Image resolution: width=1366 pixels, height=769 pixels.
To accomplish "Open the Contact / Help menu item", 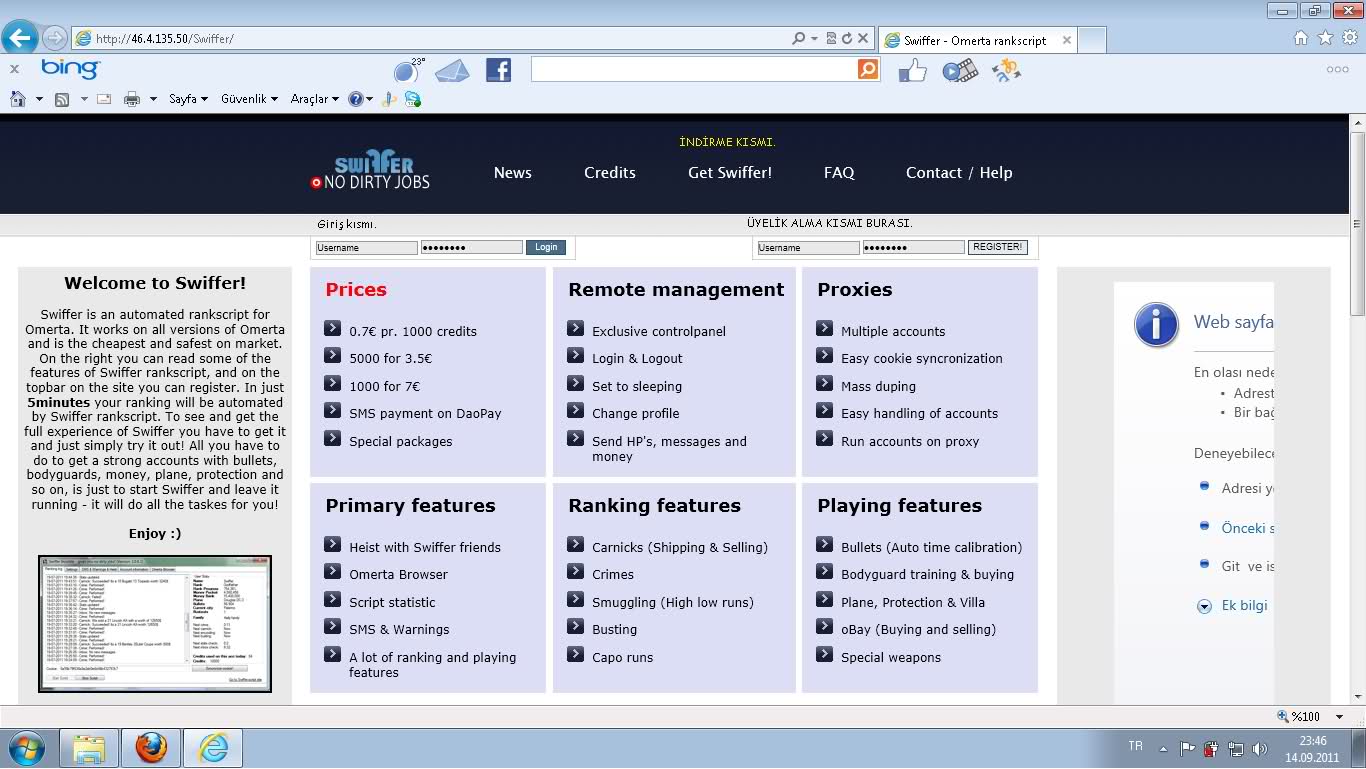I will tap(959, 173).
